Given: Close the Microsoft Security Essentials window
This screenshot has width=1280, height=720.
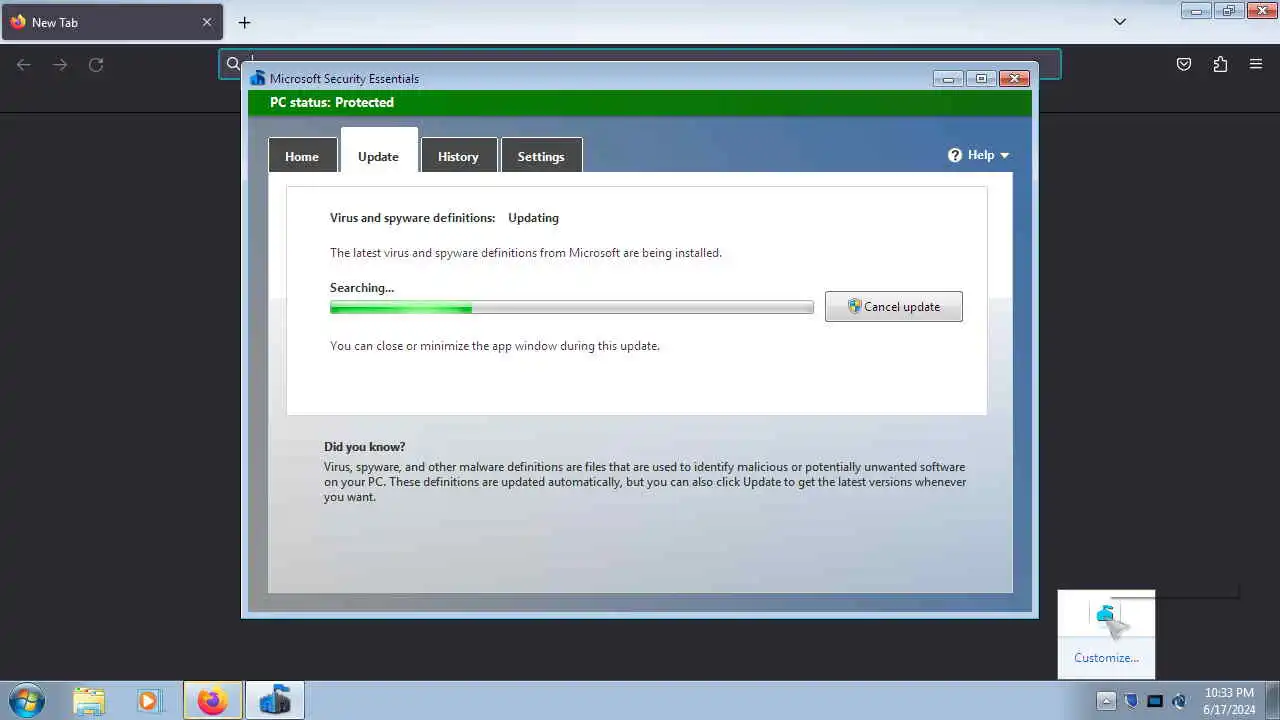Looking at the screenshot, I should 1014,79.
